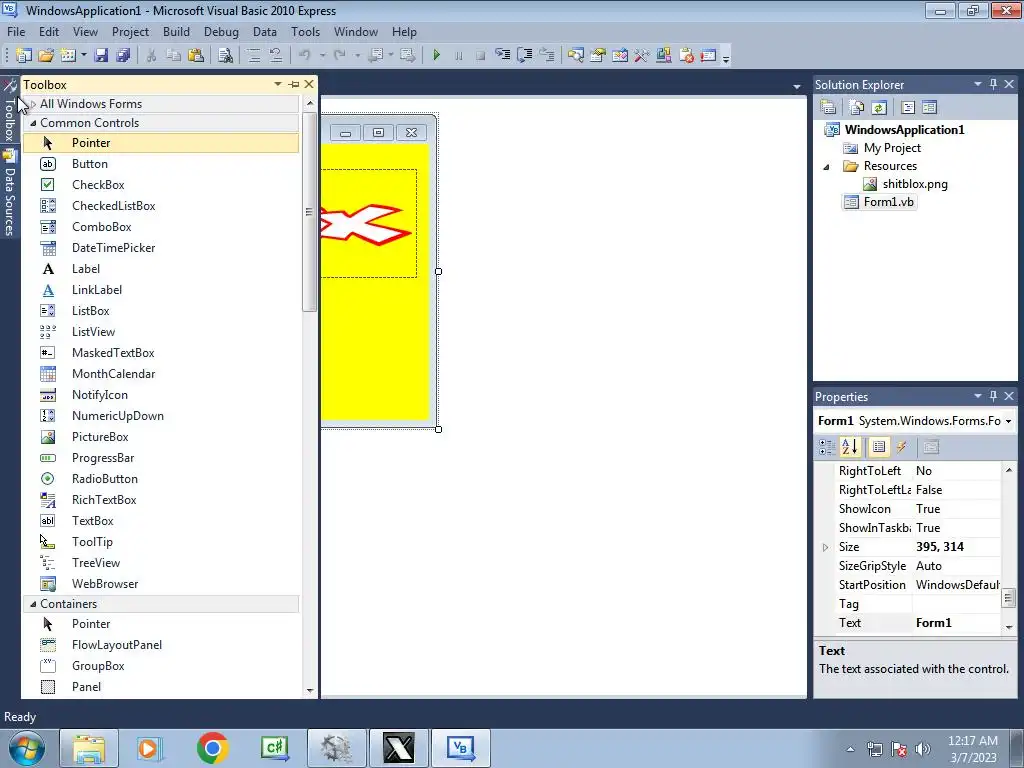Screen dimensions: 1024x768
Task: Select the Button control in Toolbox
Action: pos(89,164)
